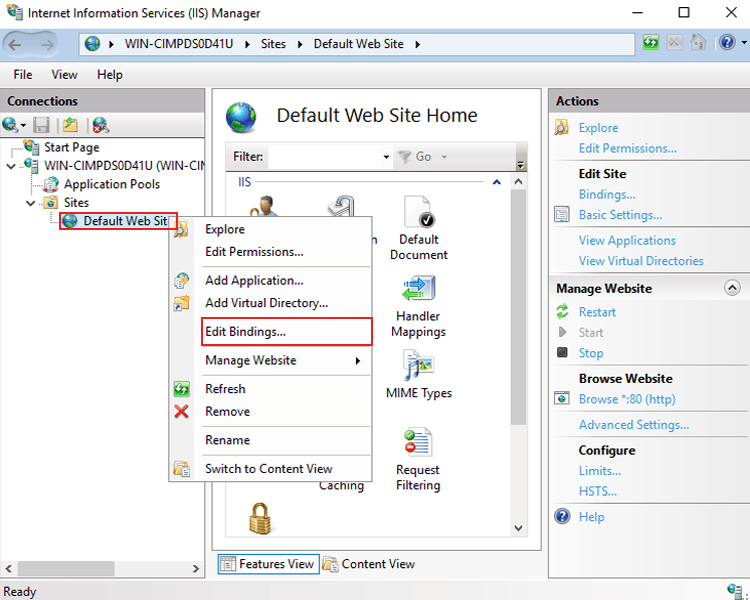This screenshot has height=600, width=750.
Task: Click the Browse website icon in Actions
Action: (x=562, y=398)
